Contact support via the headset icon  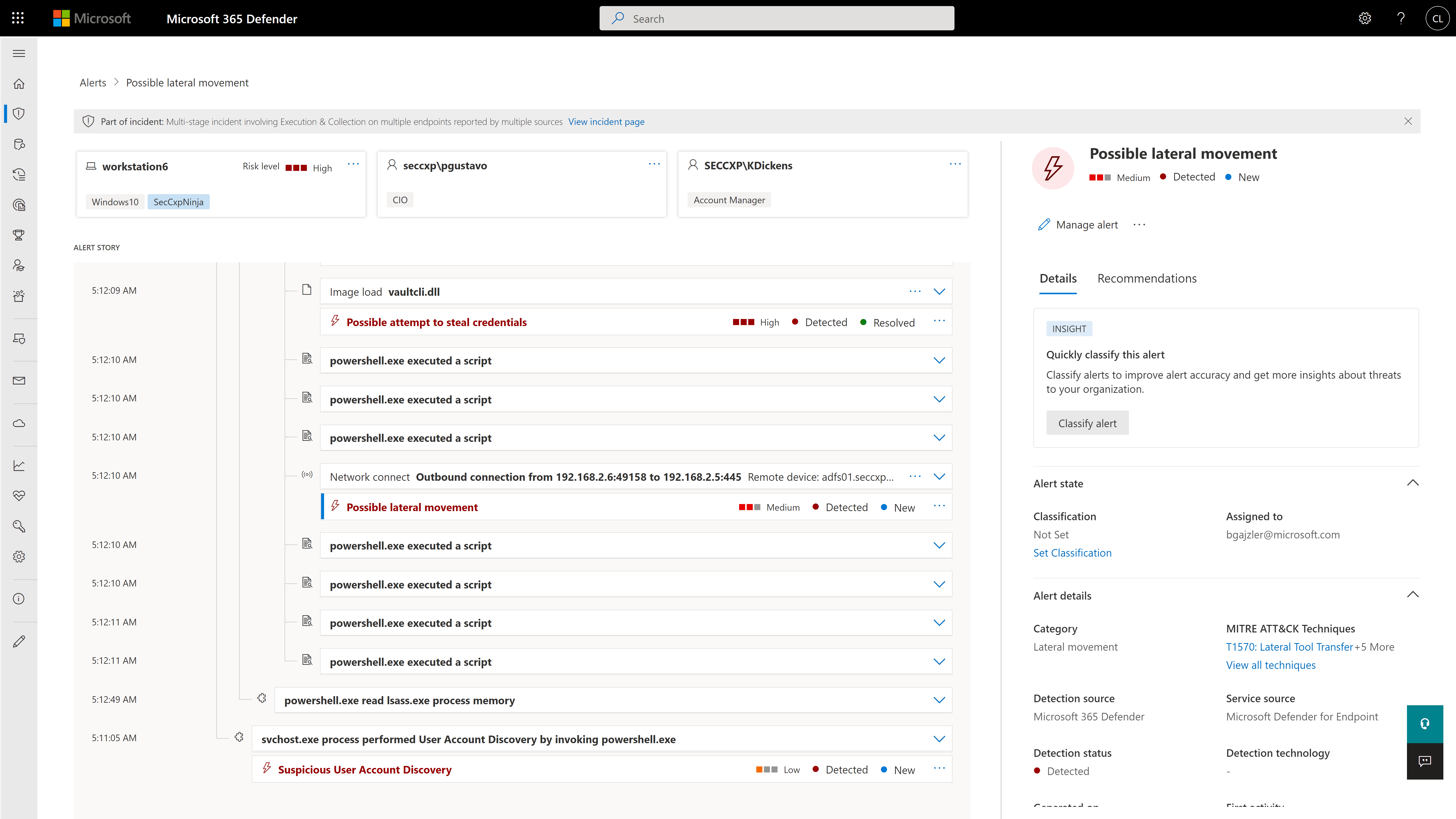click(x=1425, y=724)
